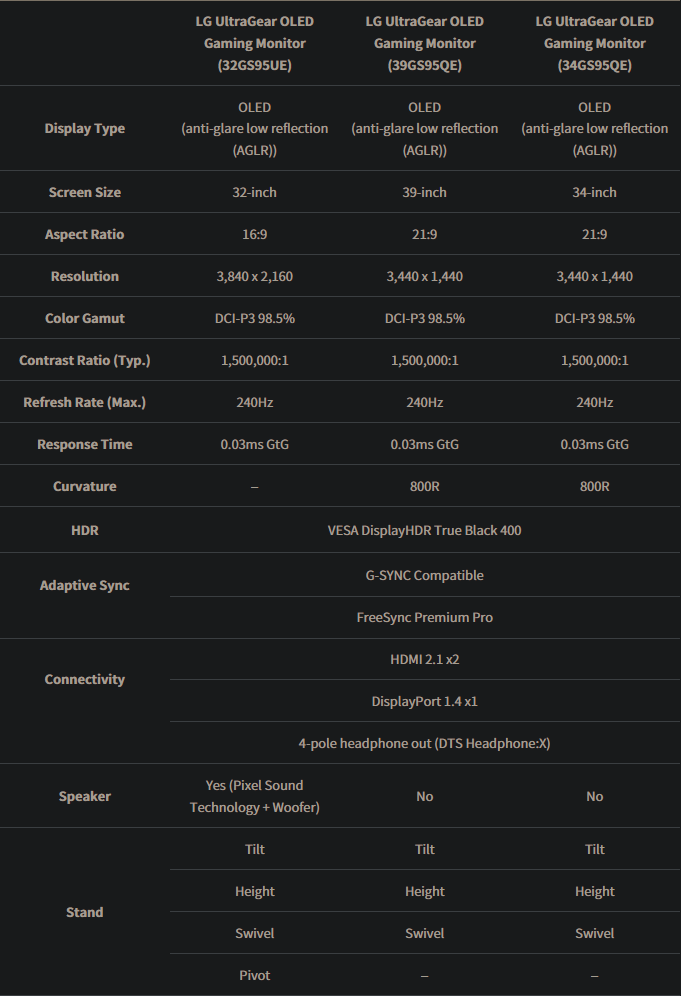The height and width of the screenshot is (996, 681).
Task: Select the Pivot stand option cell
Action: point(254,975)
